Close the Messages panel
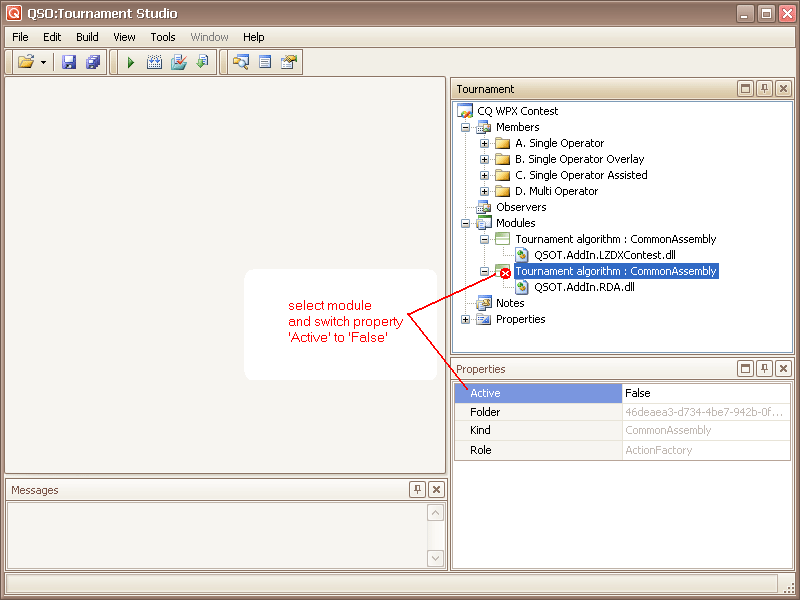Image resolution: width=800 pixels, height=600 pixels. click(436, 490)
